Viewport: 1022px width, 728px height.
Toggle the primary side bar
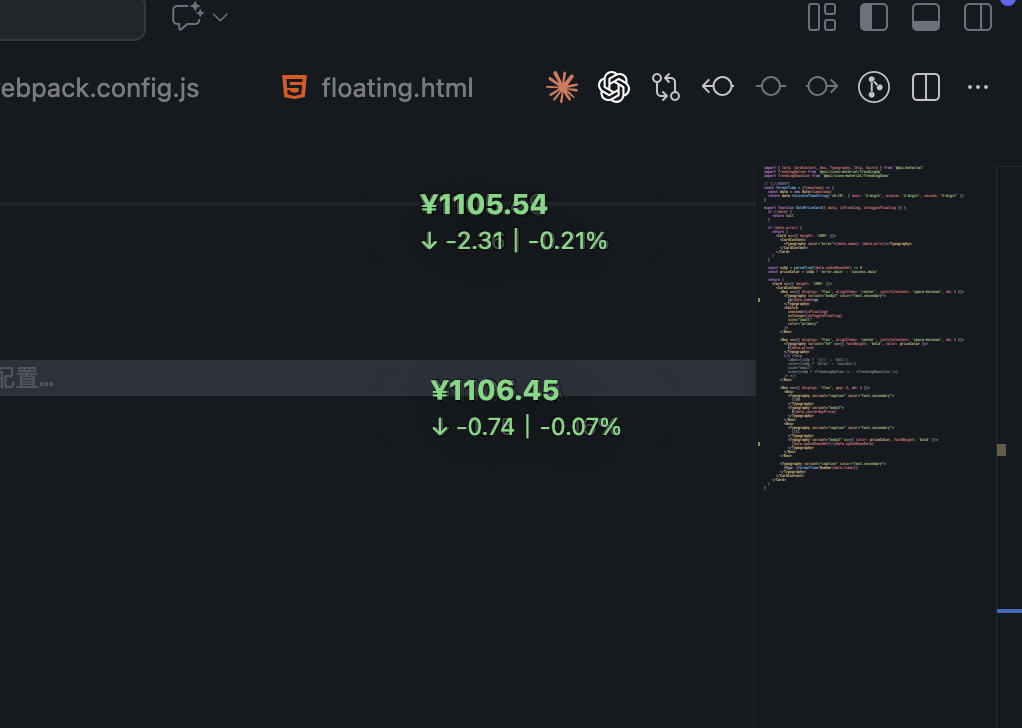pyautogui.click(x=874, y=17)
